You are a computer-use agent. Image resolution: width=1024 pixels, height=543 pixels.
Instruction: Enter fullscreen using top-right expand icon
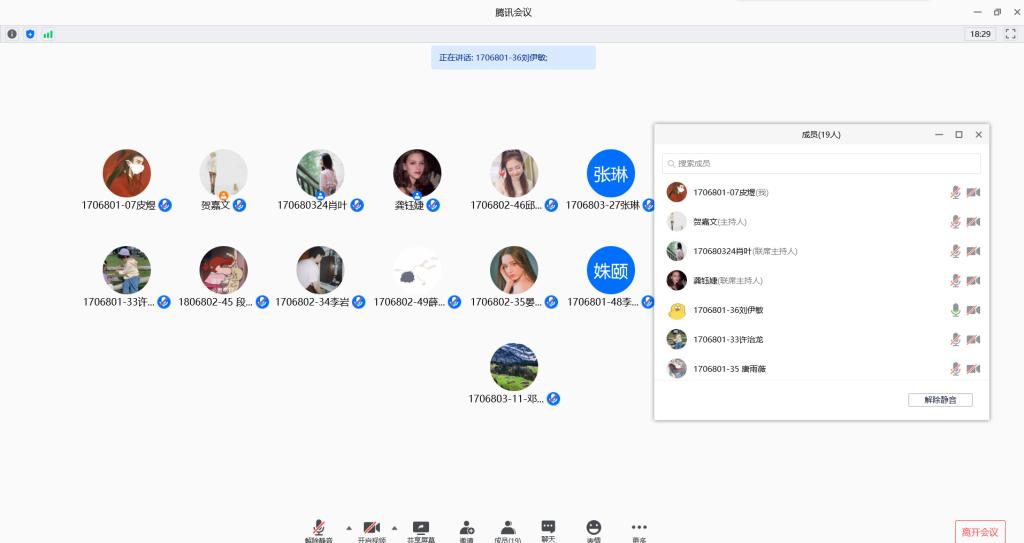point(1010,34)
